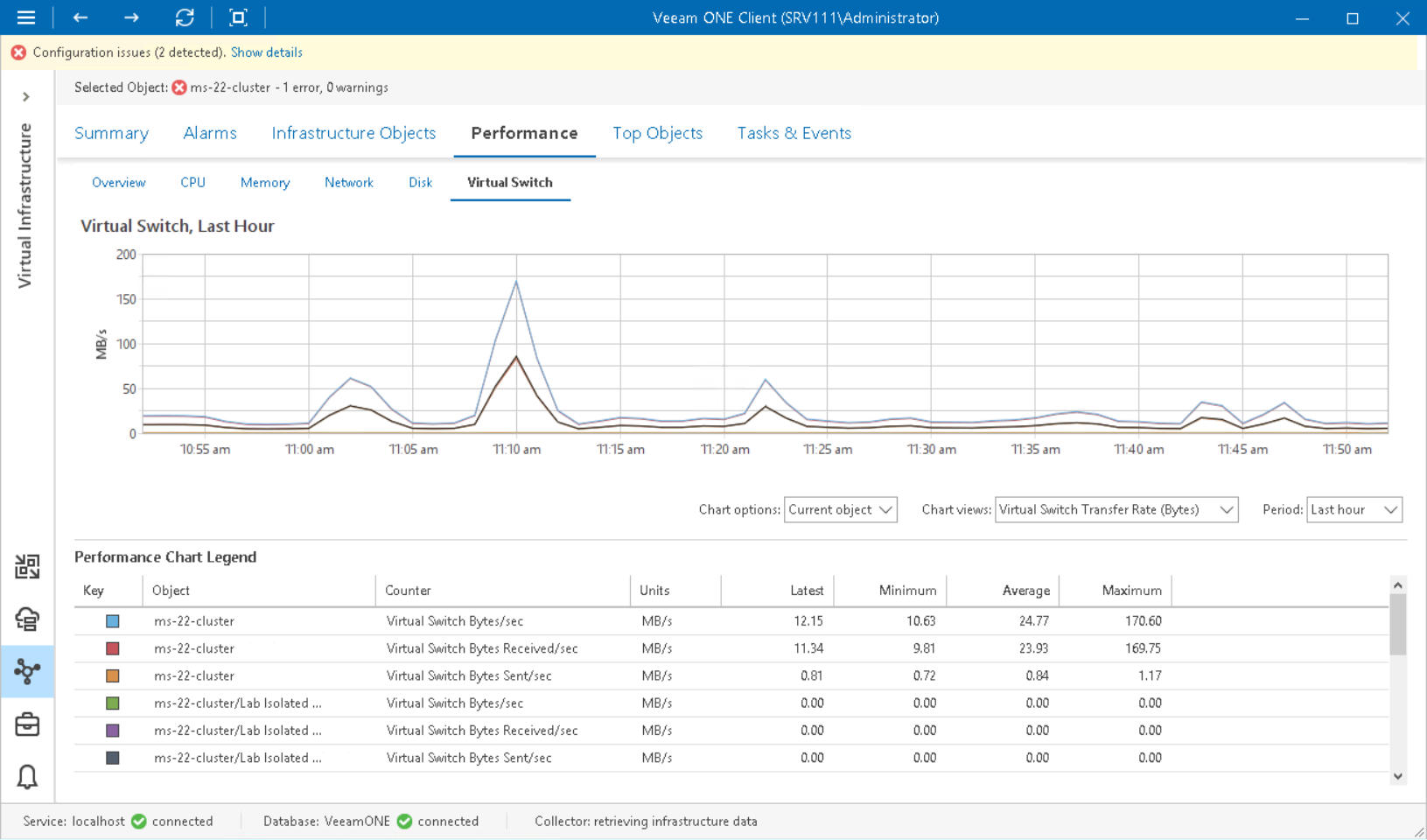Open the hamburger main menu

click(26, 17)
